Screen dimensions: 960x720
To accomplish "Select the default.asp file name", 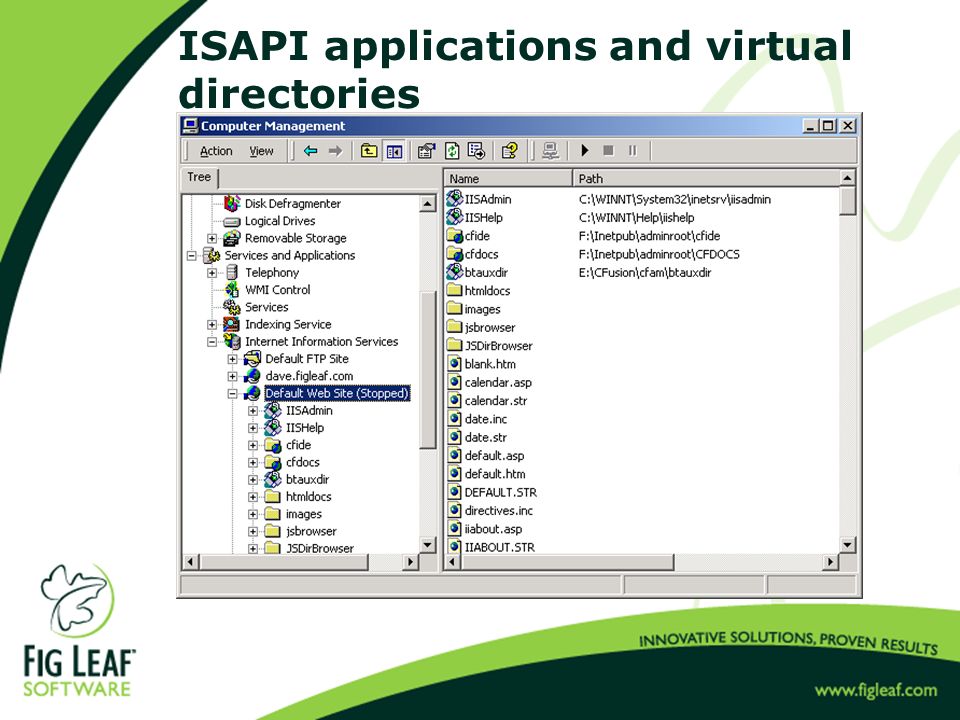I will pyautogui.click(x=494, y=456).
